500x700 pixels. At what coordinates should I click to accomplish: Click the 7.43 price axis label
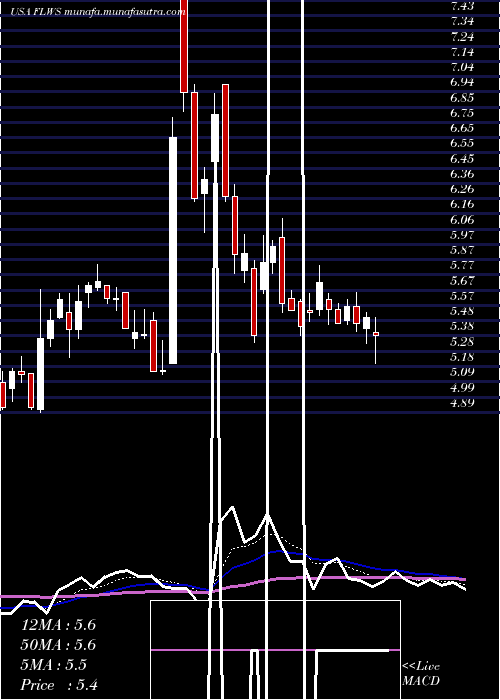pyautogui.click(x=462, y=6)
